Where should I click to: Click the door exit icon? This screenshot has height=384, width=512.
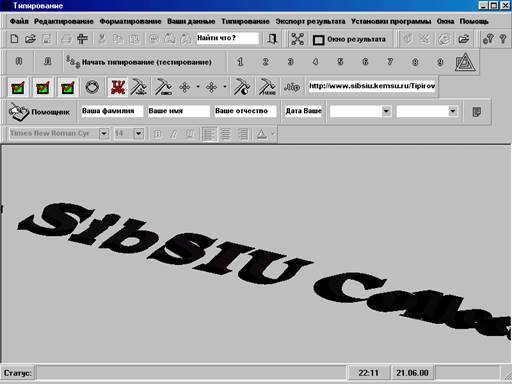[x=272, y=39]
